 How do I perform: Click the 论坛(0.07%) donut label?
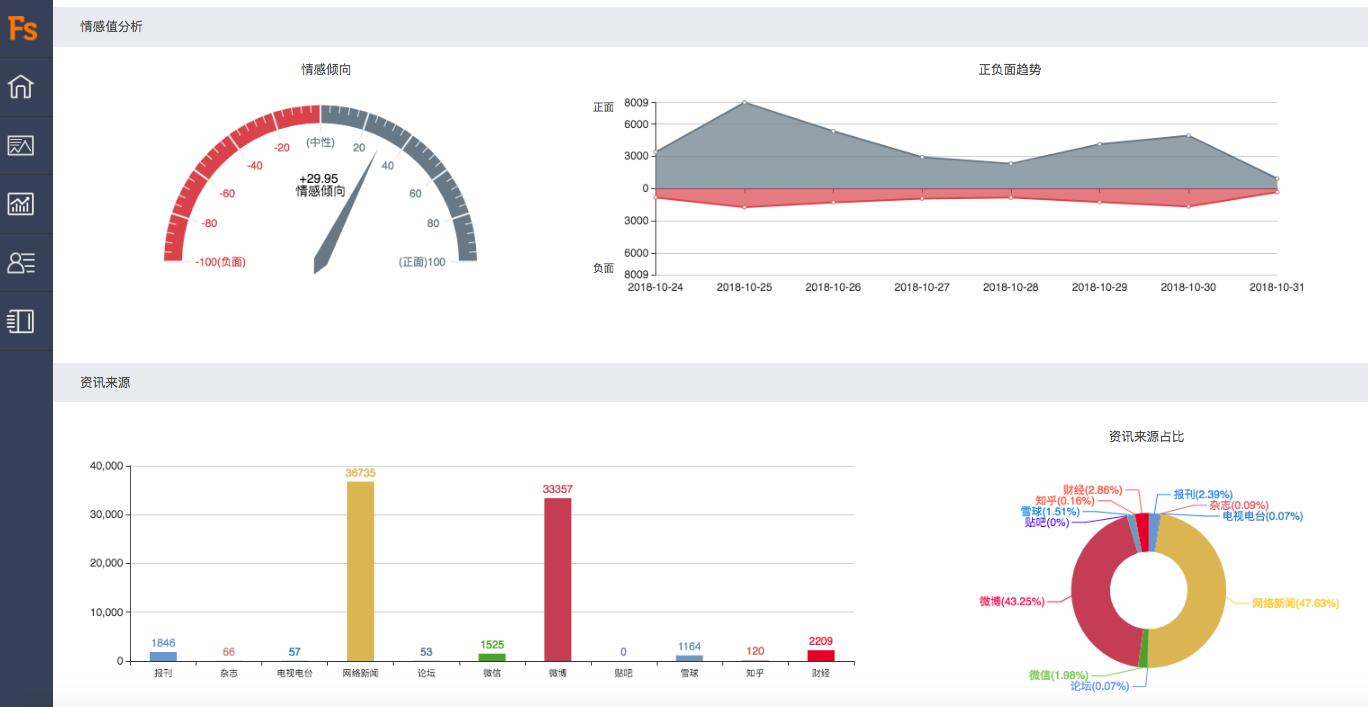point(1099,686)
